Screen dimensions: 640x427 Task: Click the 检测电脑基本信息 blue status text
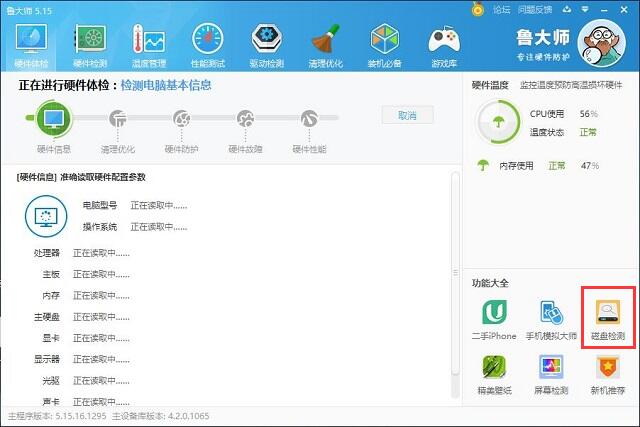(x=166, y=85)
